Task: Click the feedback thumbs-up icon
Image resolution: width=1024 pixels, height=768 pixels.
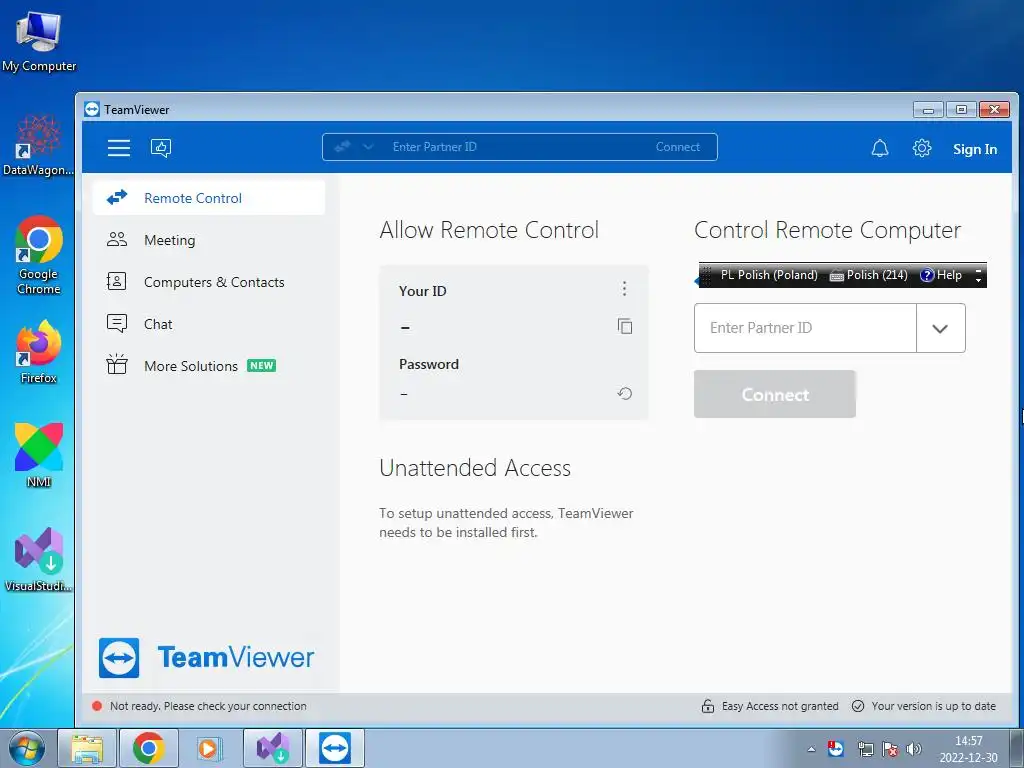Action: [161, 148]
